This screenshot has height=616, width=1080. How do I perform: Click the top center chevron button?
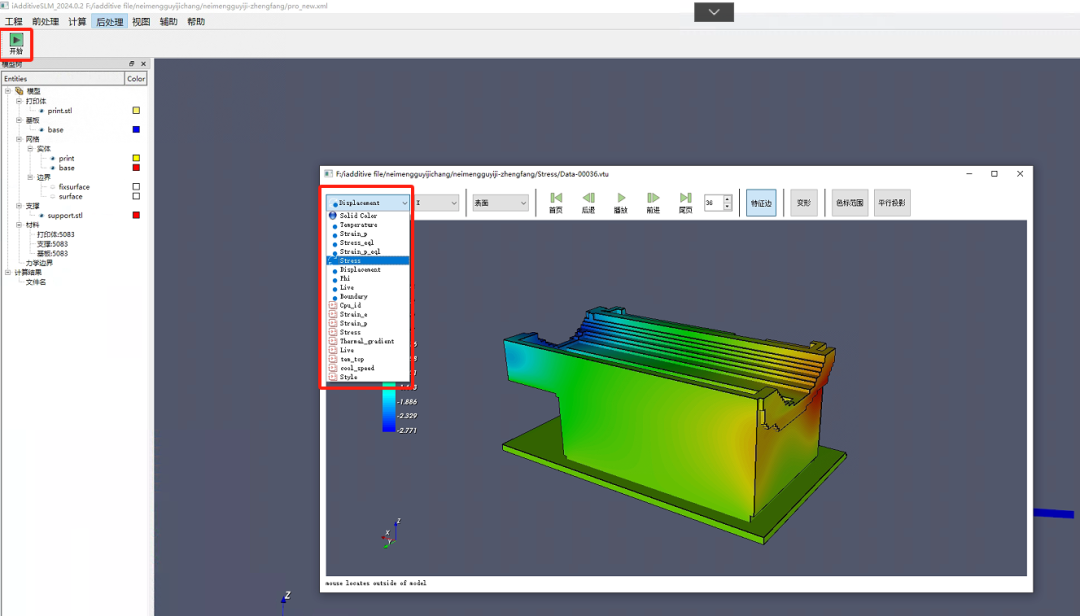click(x=714, y=12)
